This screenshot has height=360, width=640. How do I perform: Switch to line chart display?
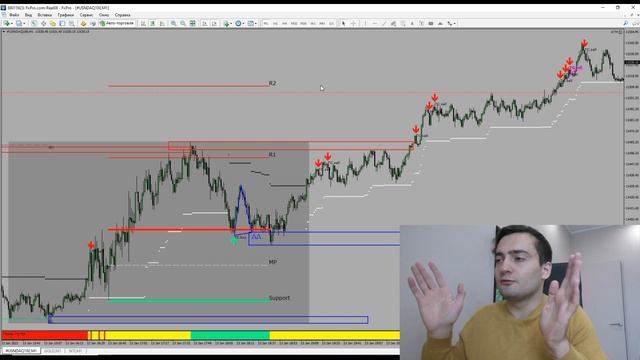pos(162,24)
